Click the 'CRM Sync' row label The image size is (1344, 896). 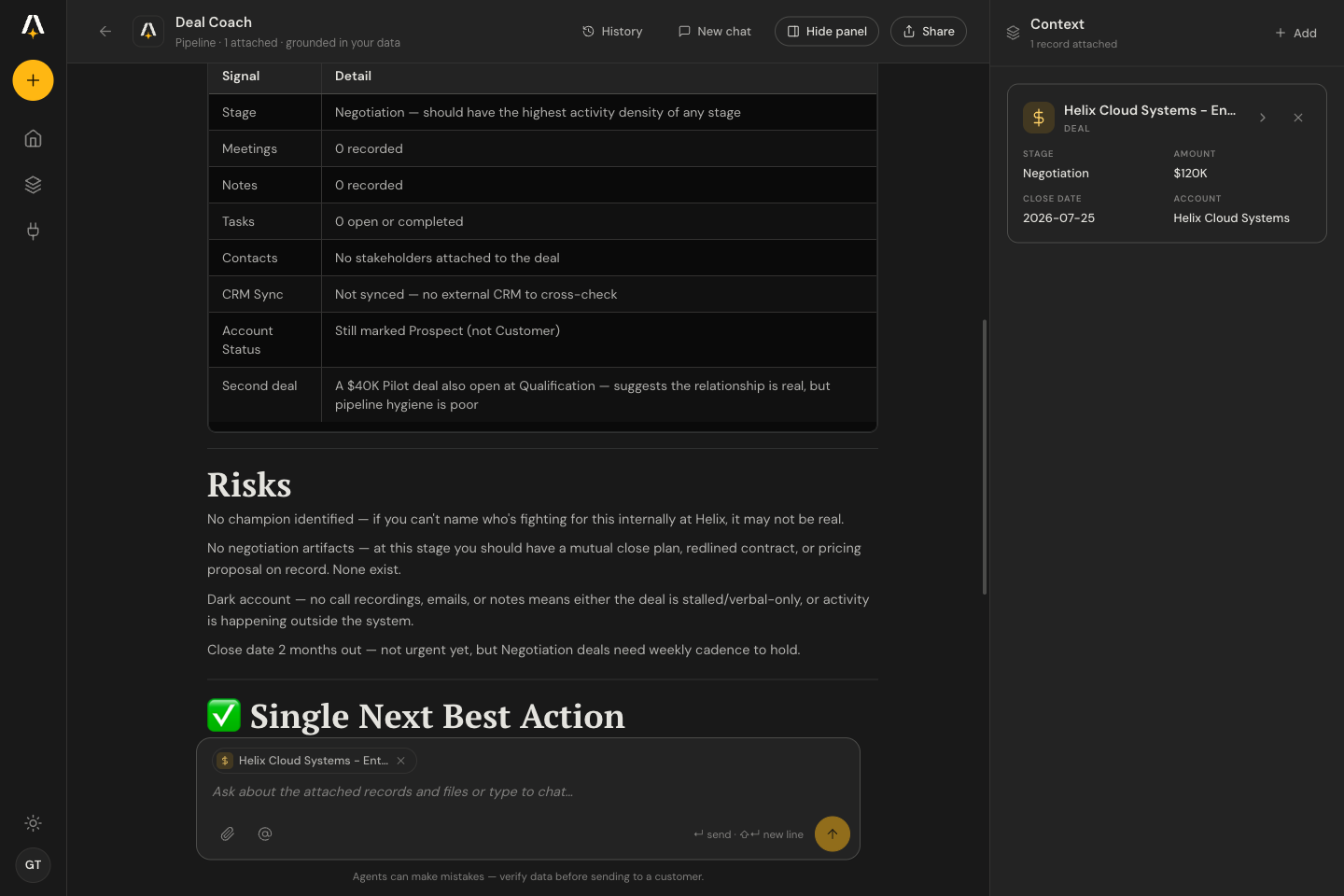253,295
